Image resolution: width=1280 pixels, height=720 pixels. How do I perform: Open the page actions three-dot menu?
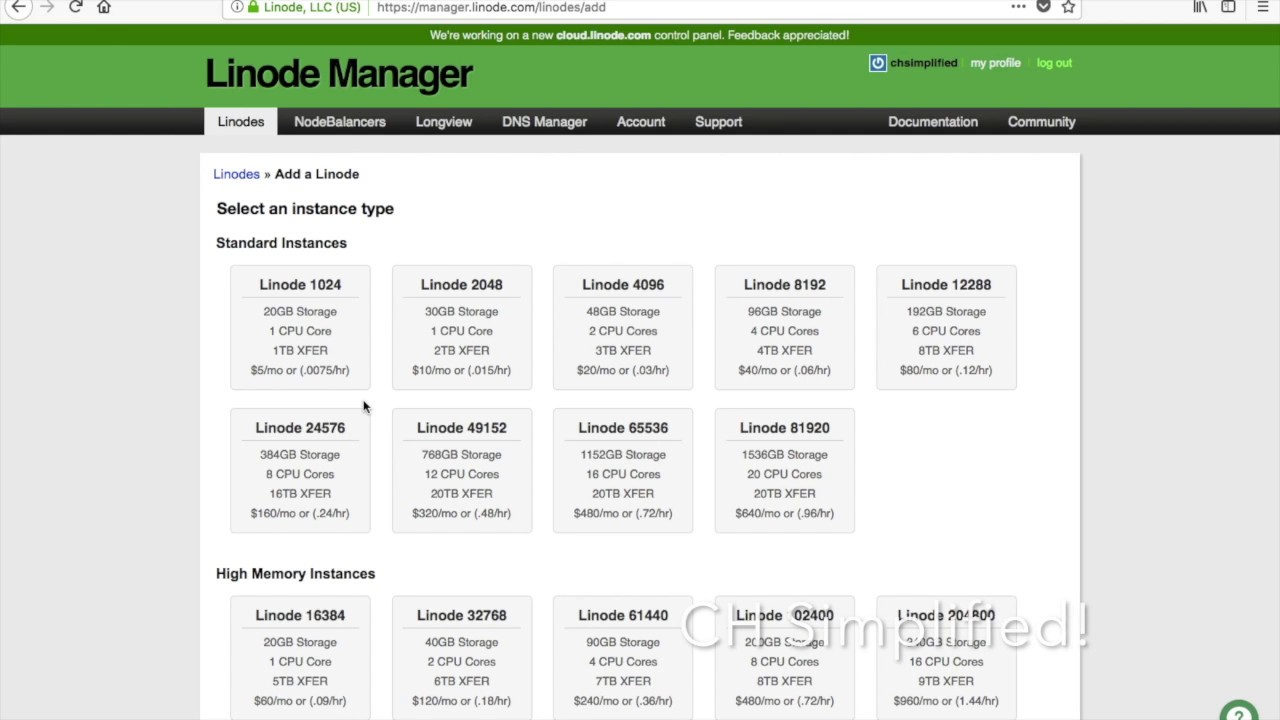pos(1018,7)
